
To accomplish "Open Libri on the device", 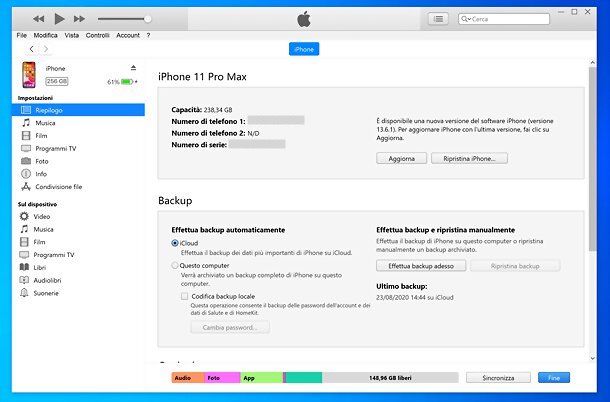I will coord(40,267).
